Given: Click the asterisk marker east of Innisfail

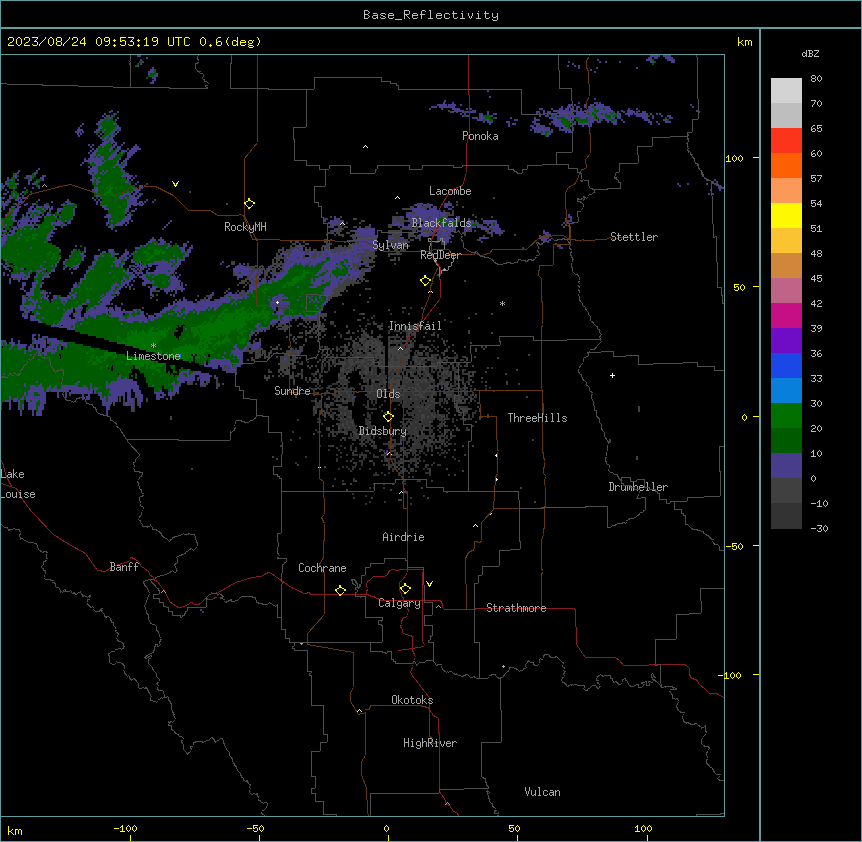Looking at the screenshot, I should (502, 303).
